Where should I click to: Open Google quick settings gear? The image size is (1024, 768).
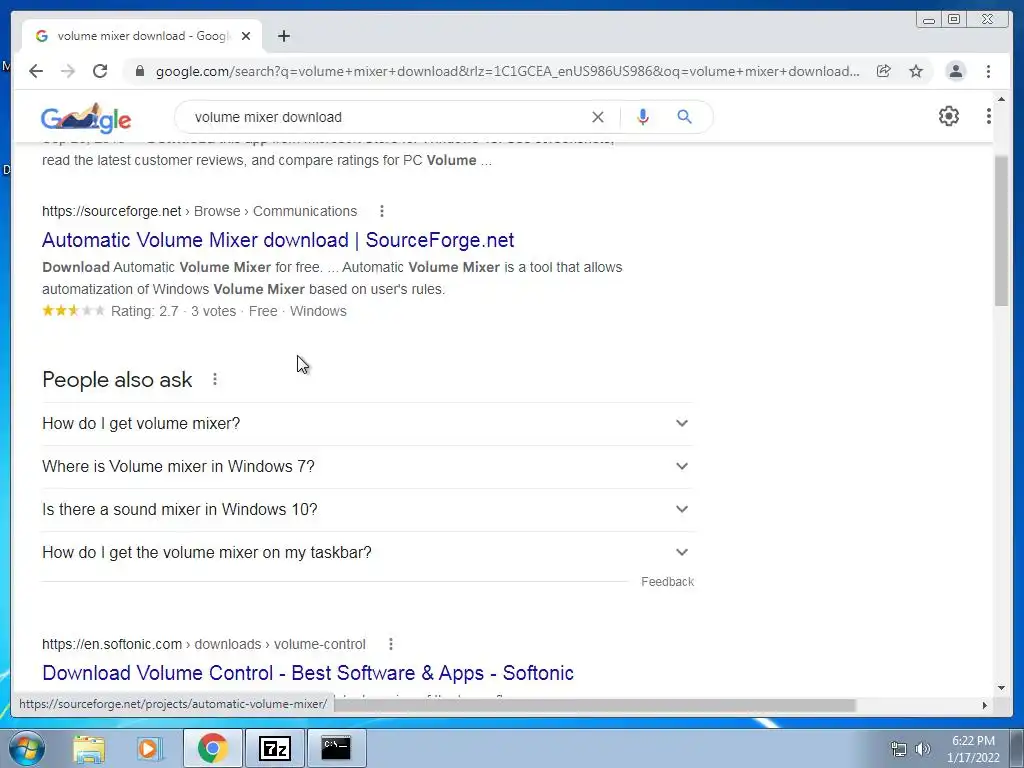949,116
